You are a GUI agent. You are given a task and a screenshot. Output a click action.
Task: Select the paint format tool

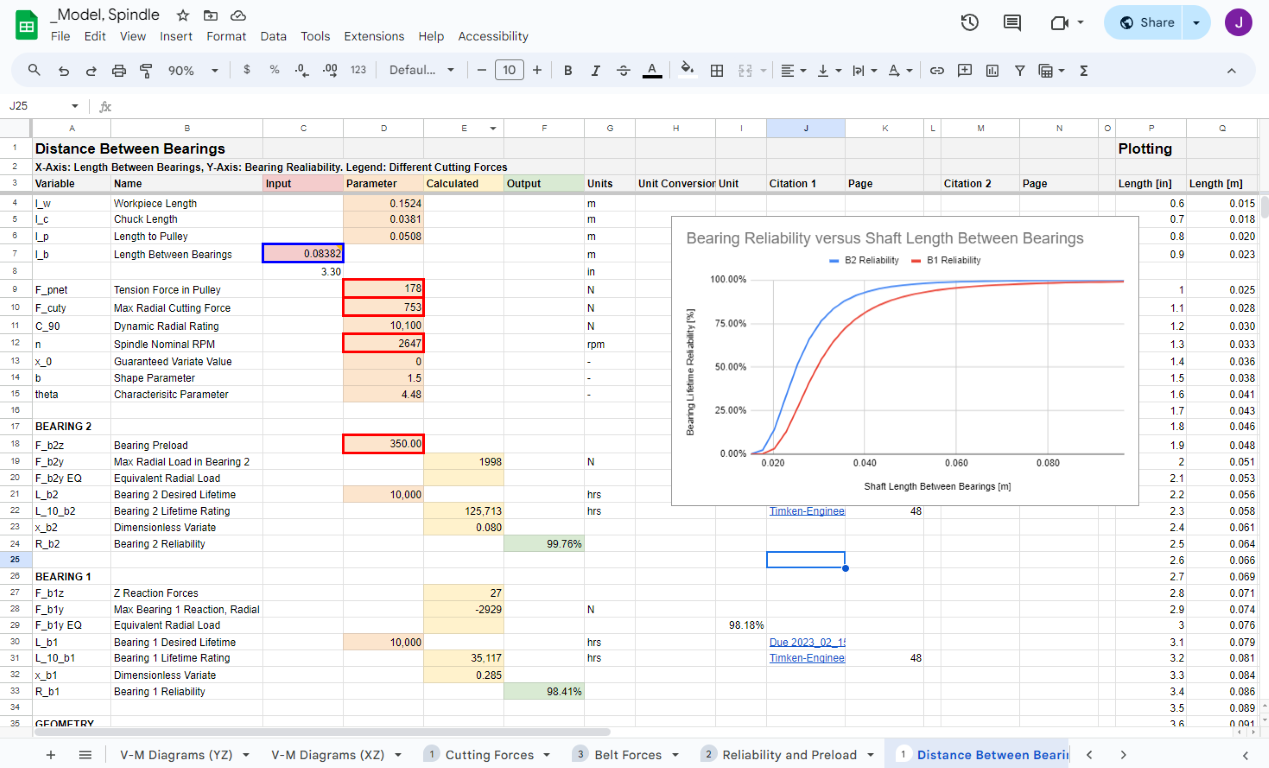coord(146,70)
